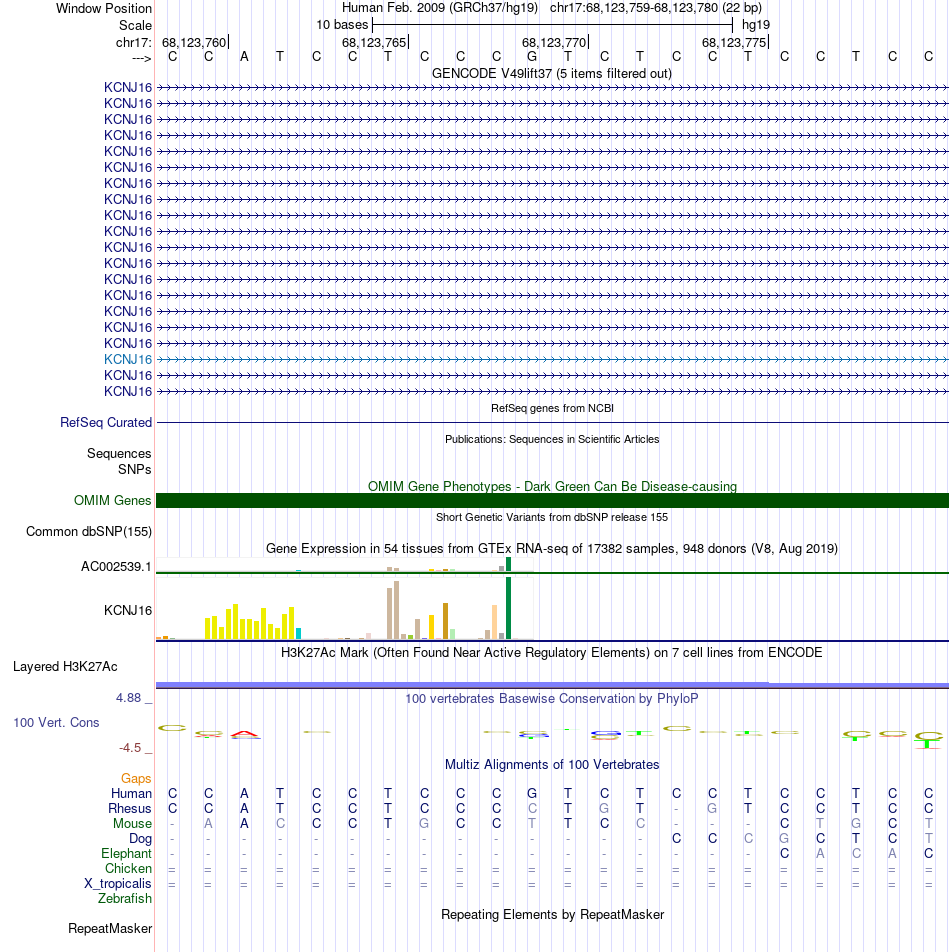This screenshot has height=952, width=950.
Task: Open GENCODE V49lift37 track title
Action: (552, 73)
